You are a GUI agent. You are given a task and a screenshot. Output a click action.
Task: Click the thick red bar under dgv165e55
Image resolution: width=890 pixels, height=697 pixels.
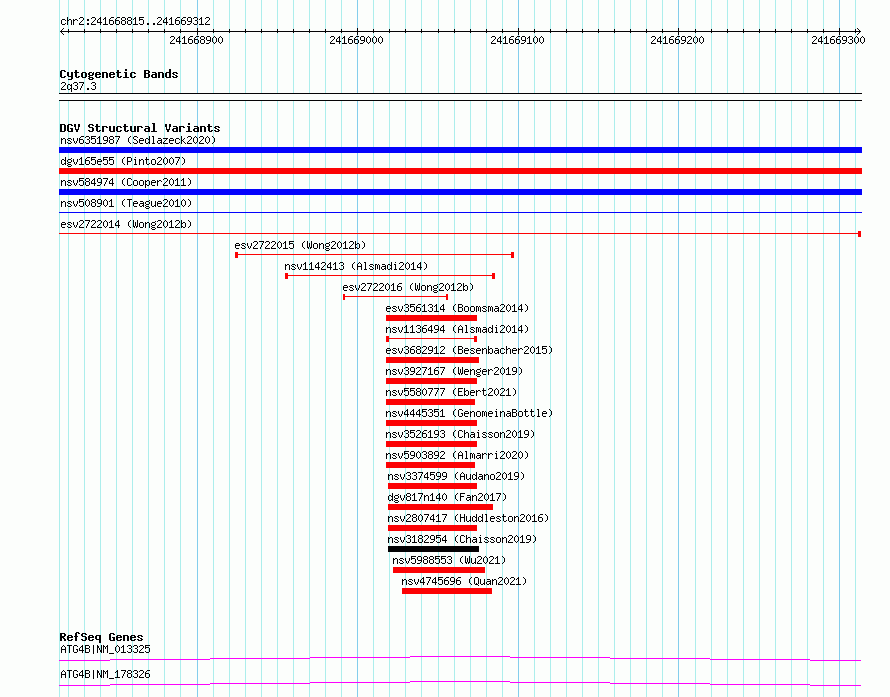(x=460, y=171)
